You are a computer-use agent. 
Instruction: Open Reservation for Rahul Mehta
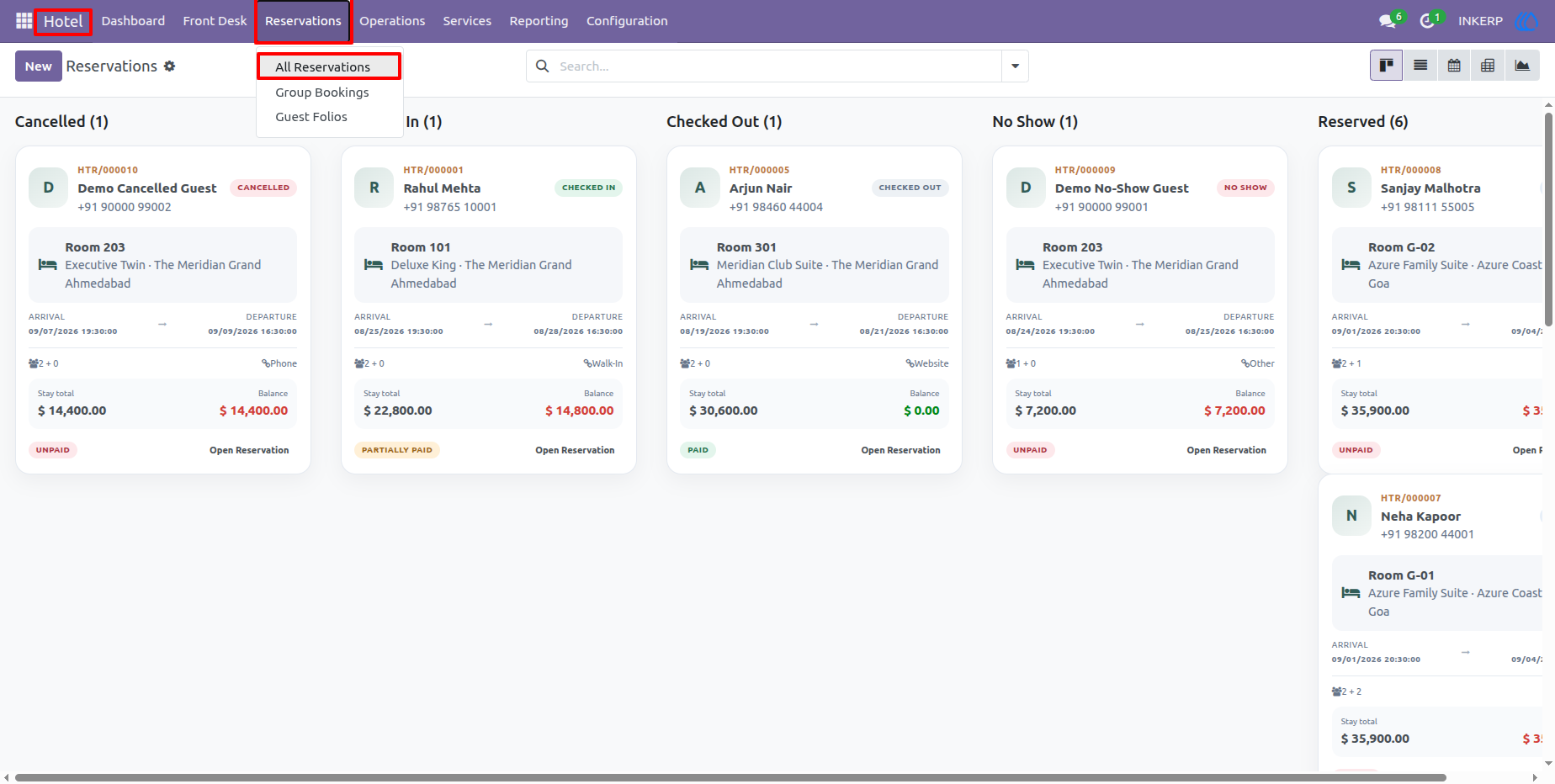575,450
